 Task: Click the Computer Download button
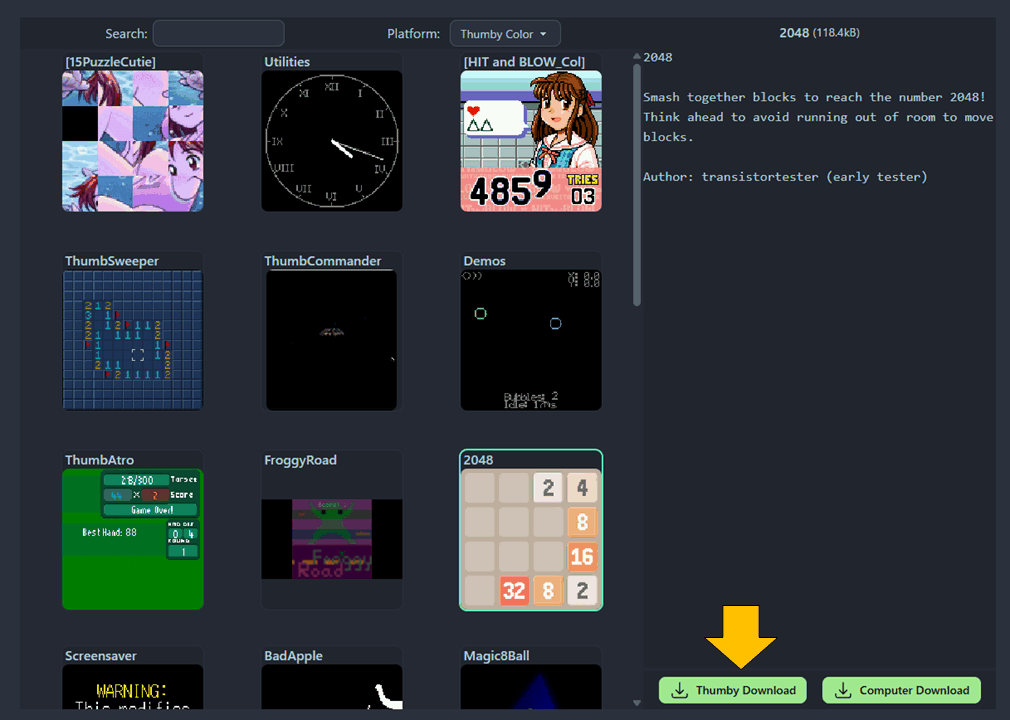(x=901, y=690)
